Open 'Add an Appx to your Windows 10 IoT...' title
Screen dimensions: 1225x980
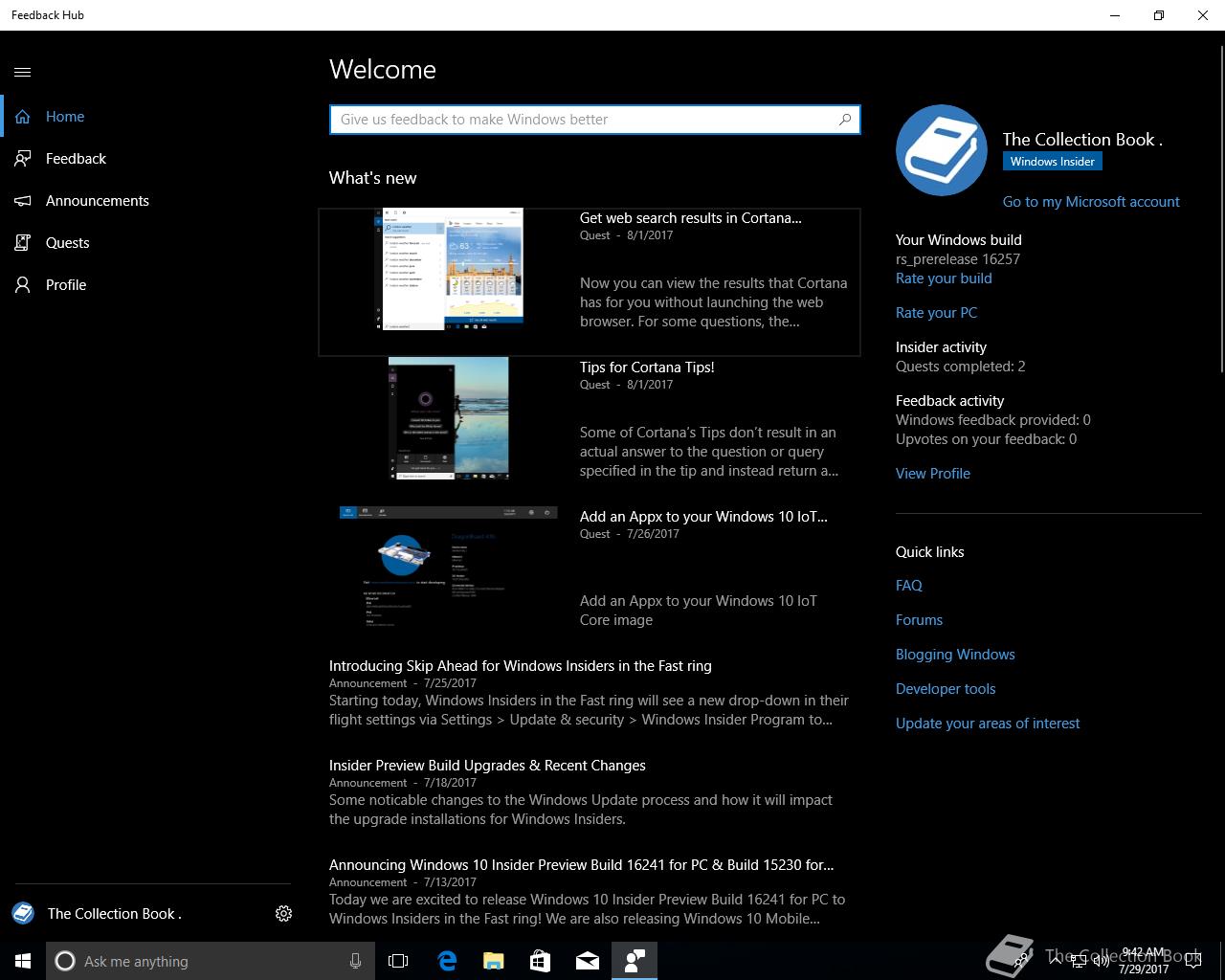tap(703, 517)
